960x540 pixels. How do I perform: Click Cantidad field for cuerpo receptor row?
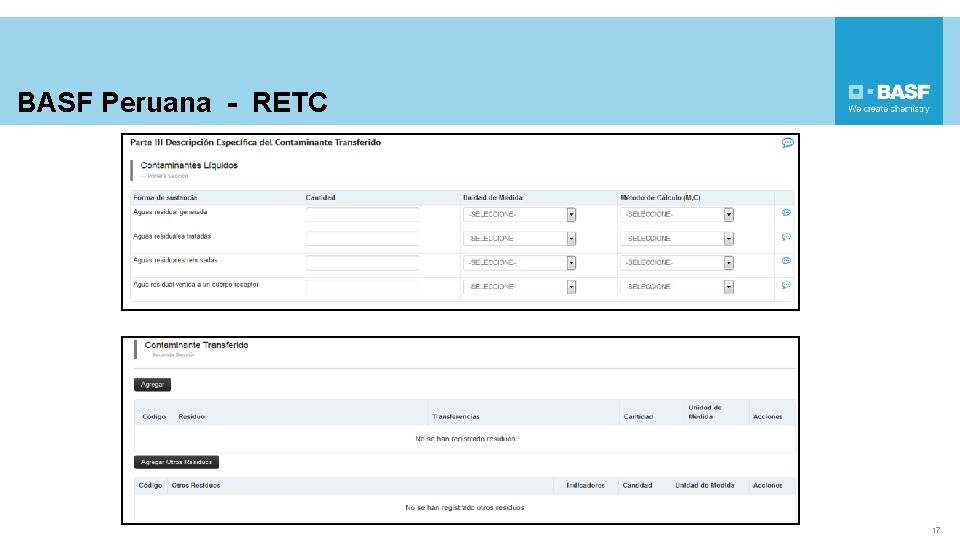tap(362, 287)
